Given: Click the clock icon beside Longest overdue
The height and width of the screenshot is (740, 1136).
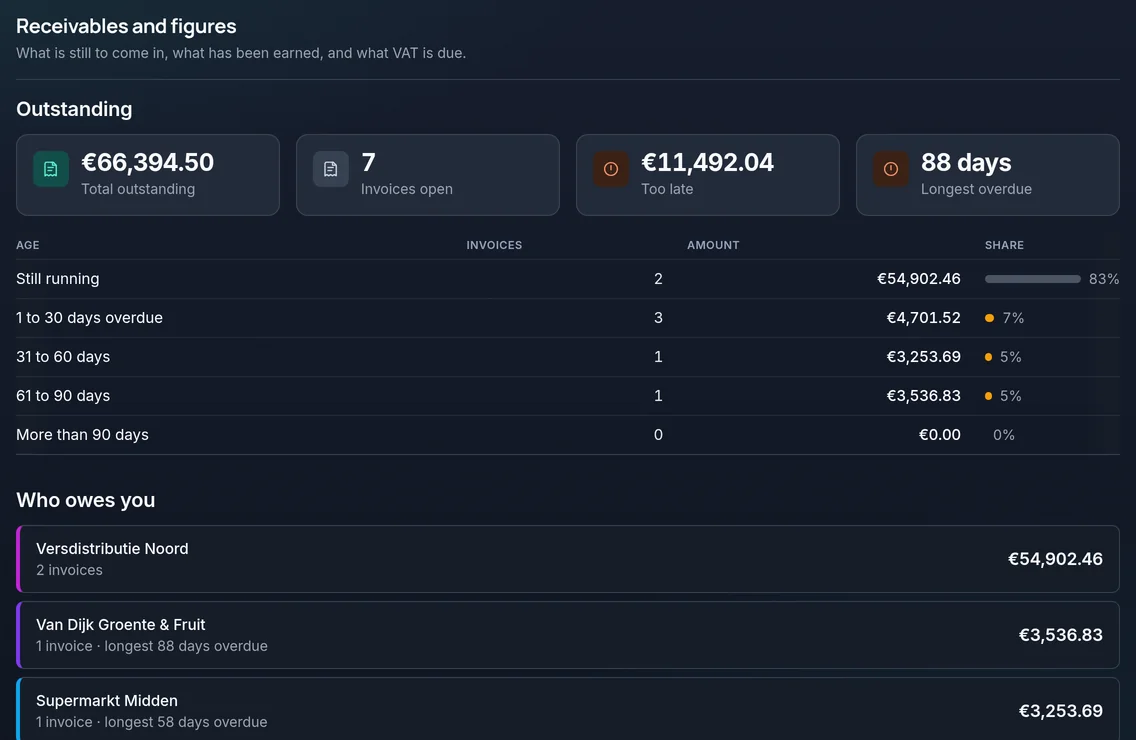Looking at the screenshot, I should 890,169.
